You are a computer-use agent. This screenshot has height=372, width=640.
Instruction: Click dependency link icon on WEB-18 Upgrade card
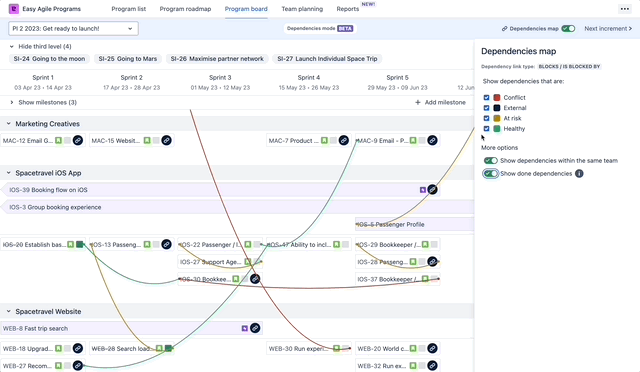[78, 348]
